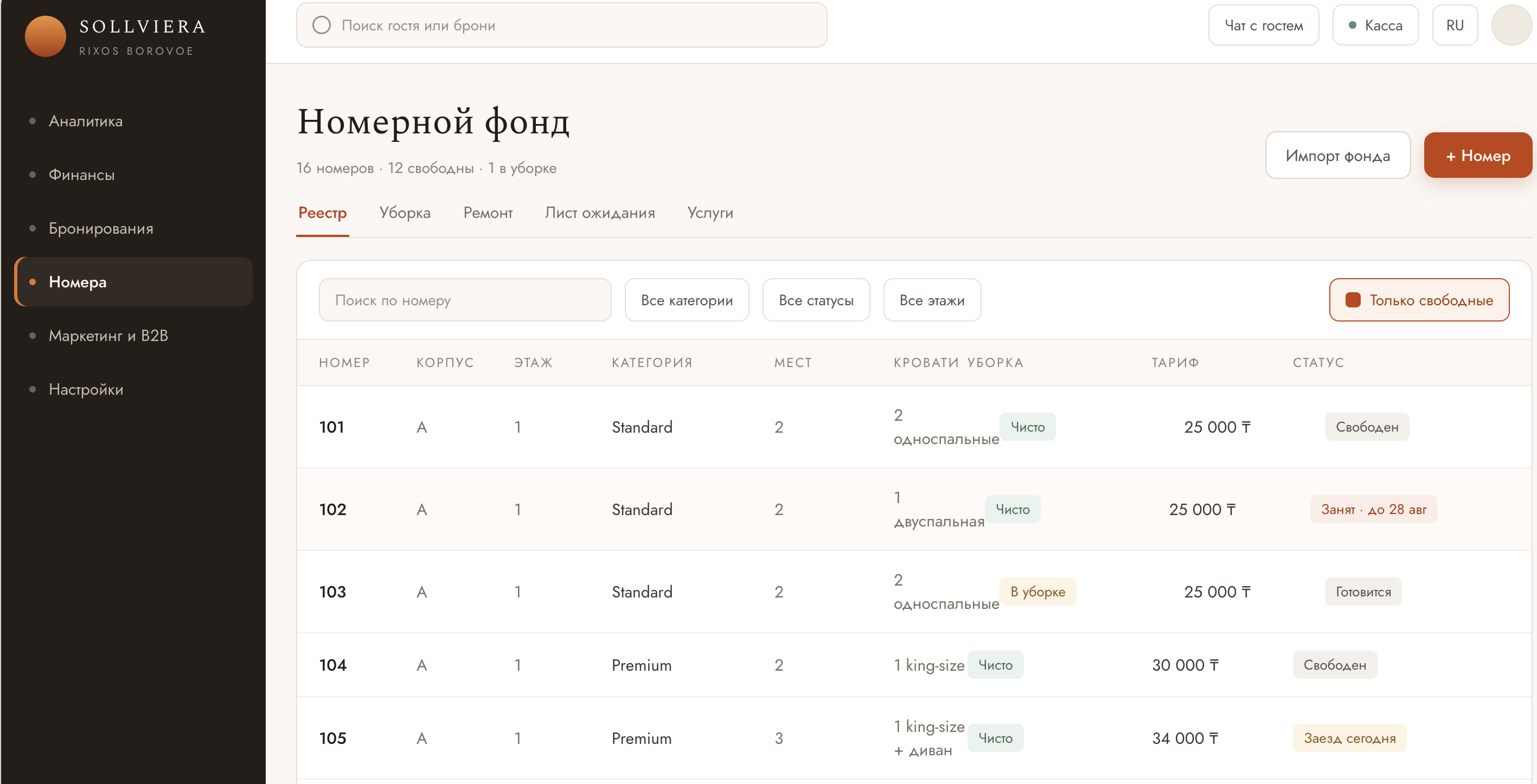Screen dimensions: 1537x784
Task: Click the + Номер button
Action: tap(1477, 155)
